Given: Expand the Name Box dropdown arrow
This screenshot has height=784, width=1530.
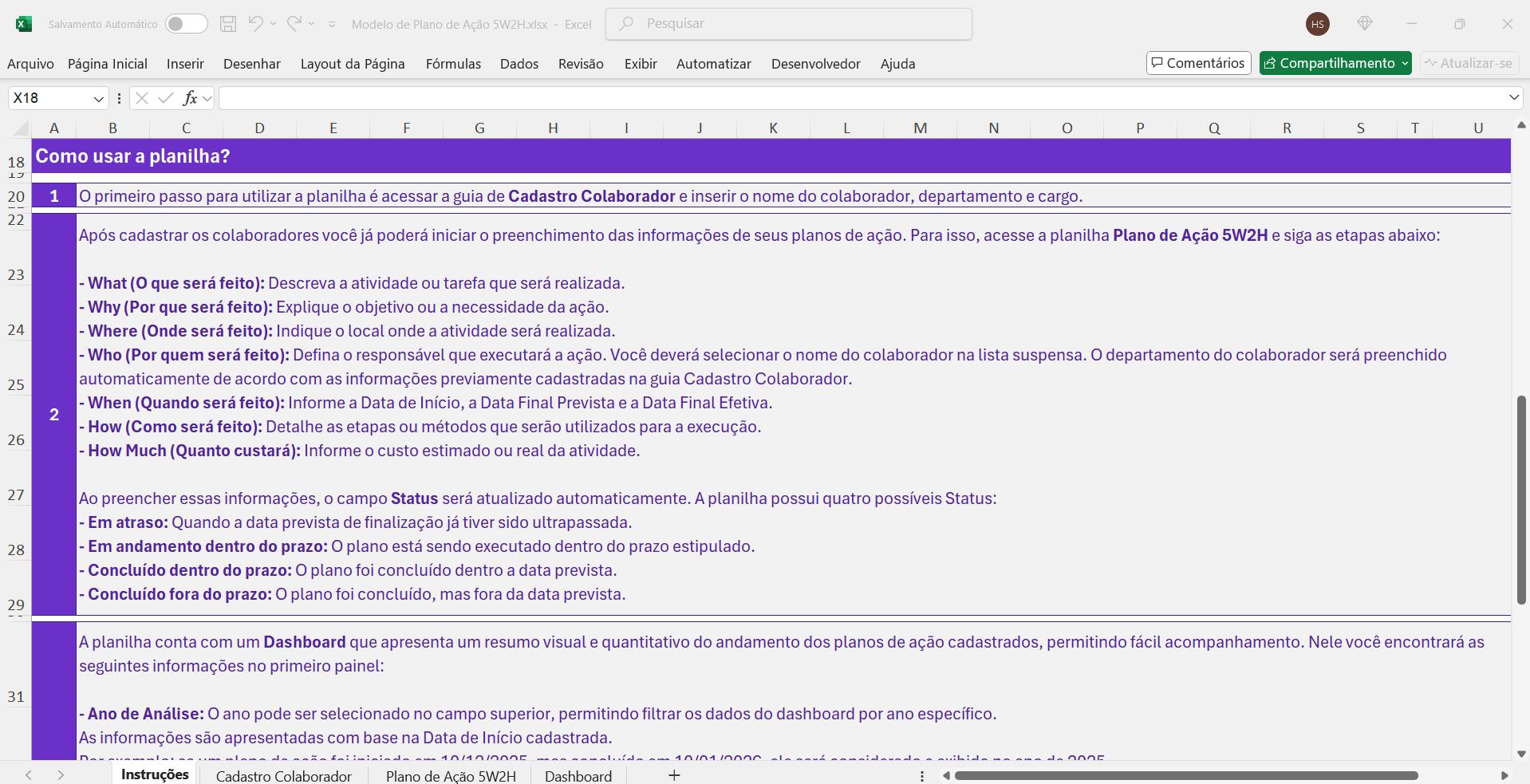Looking at the screenshot, I should click(x=99, y=98).
